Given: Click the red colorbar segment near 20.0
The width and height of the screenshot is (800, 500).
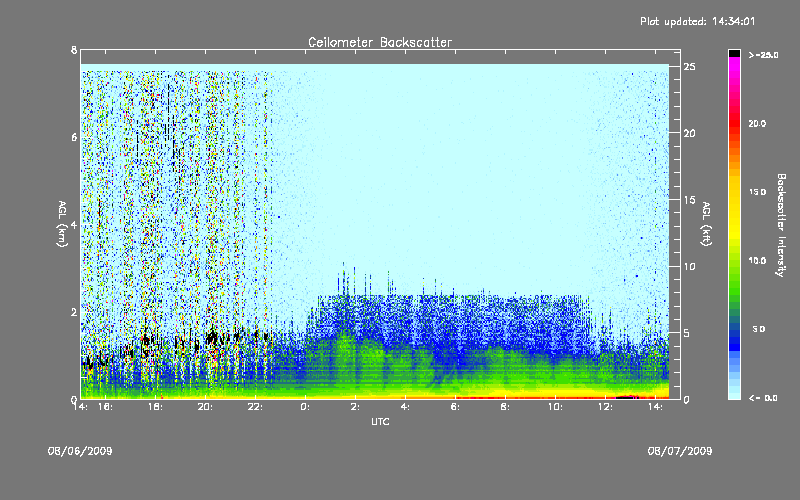Looking at the screenshot, I should tap(734, 122).
